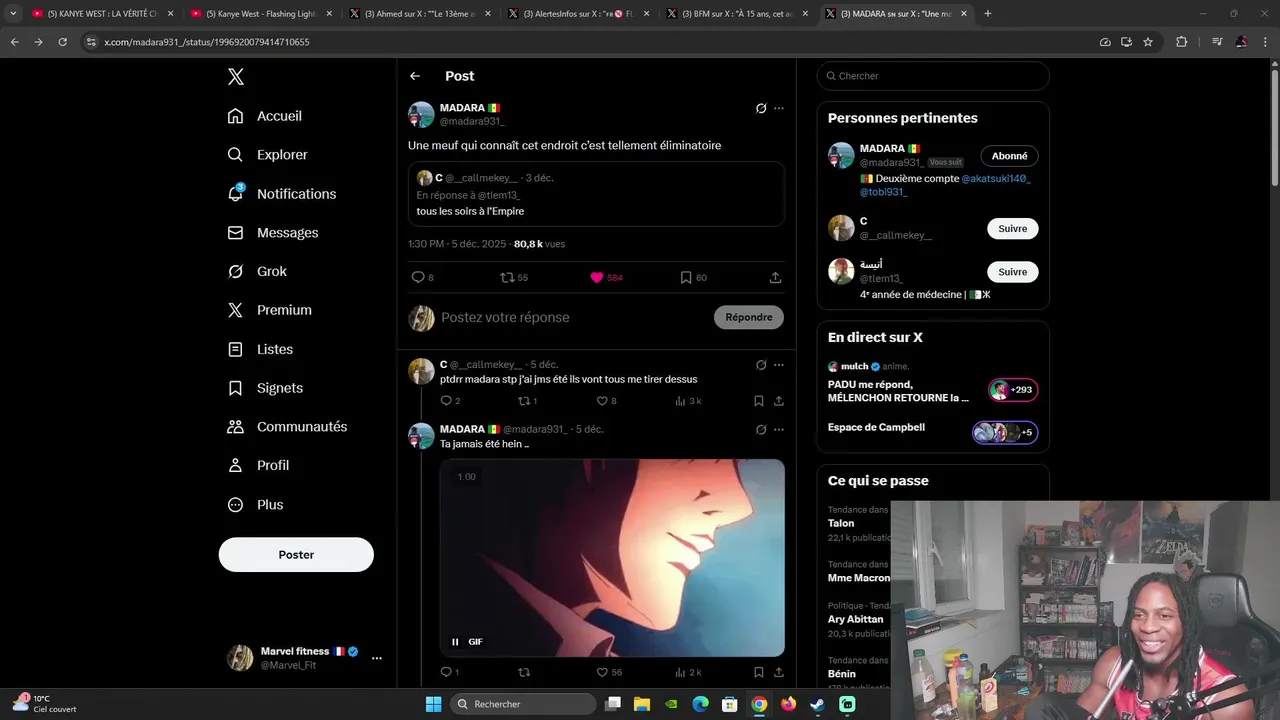The width and height of the screenshot is (1280, 720).
Task: Click Grok icon on main MADARA post
Action: pyautogui.click(x=761, y=108)
